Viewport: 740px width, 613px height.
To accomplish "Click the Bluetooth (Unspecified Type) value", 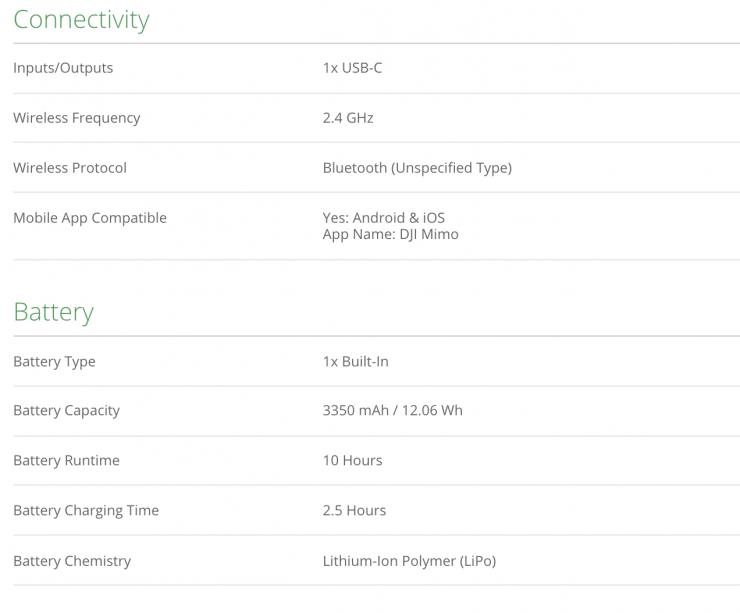I will point(417,168).
